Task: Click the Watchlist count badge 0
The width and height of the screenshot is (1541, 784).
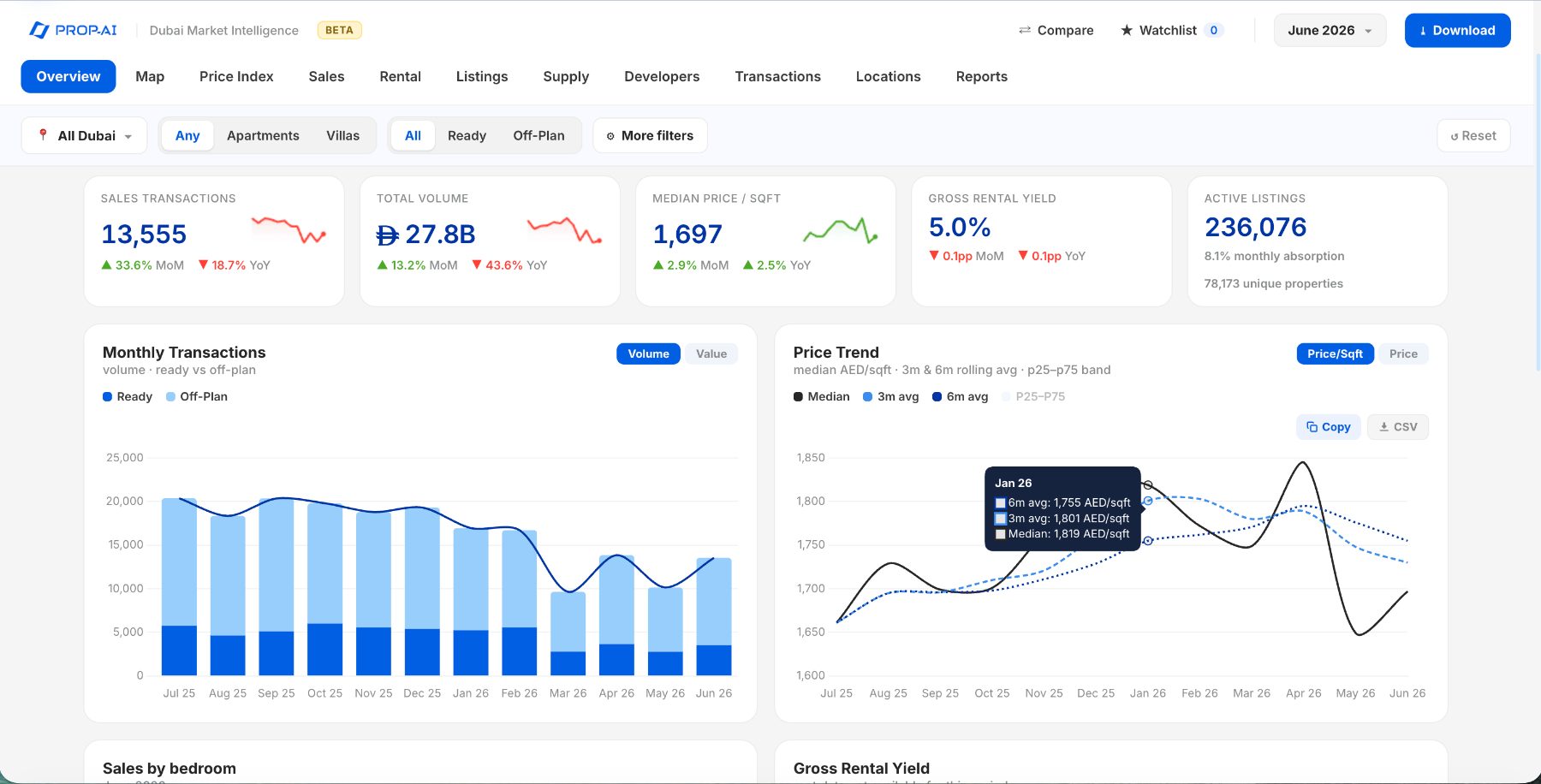Action: [1213, 30]
